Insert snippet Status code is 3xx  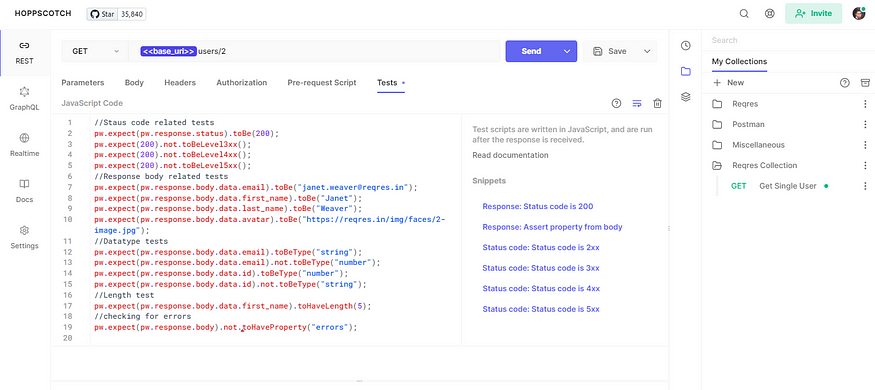pos(541,268)
